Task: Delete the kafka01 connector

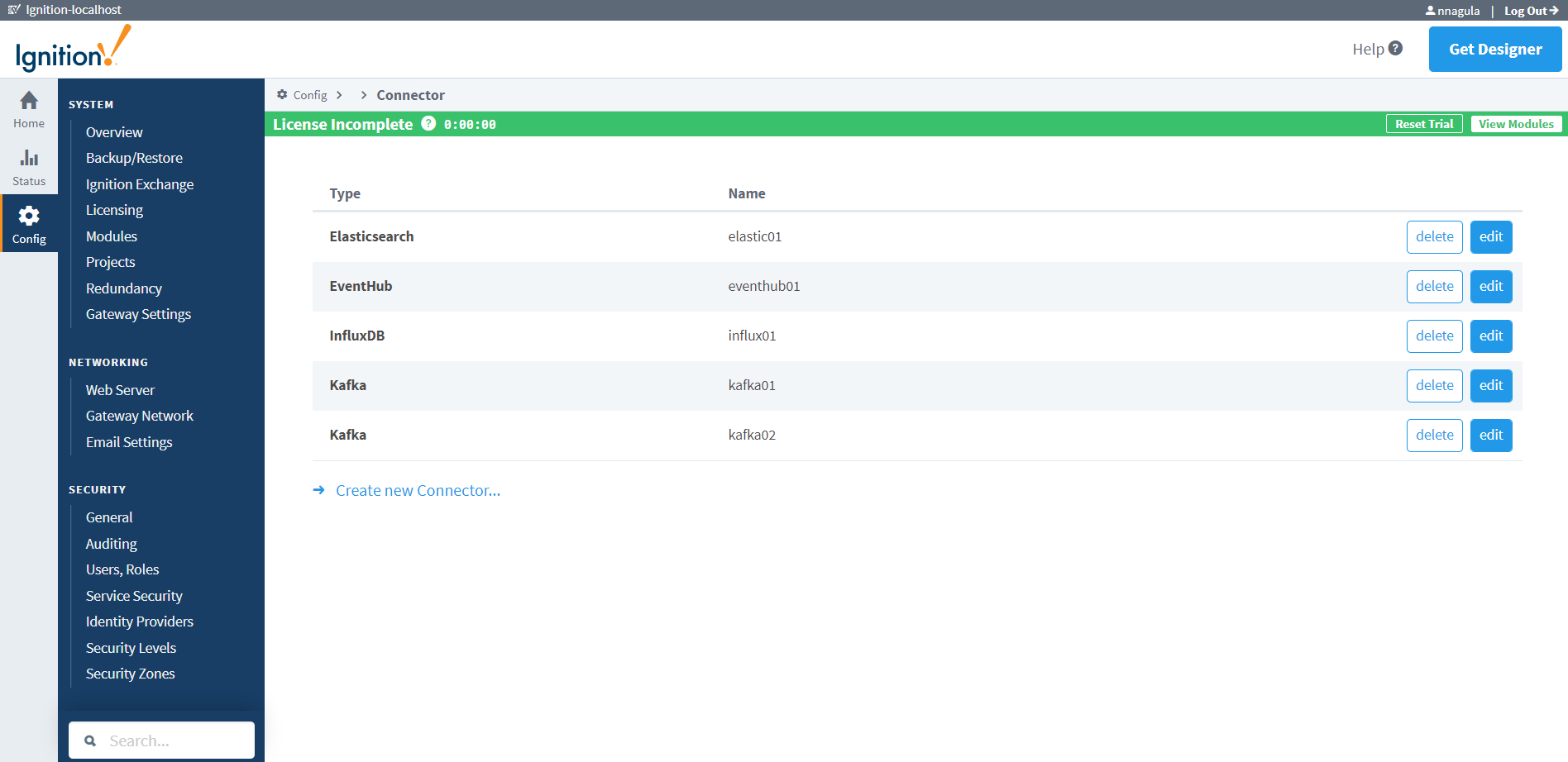Action: 1434,385
